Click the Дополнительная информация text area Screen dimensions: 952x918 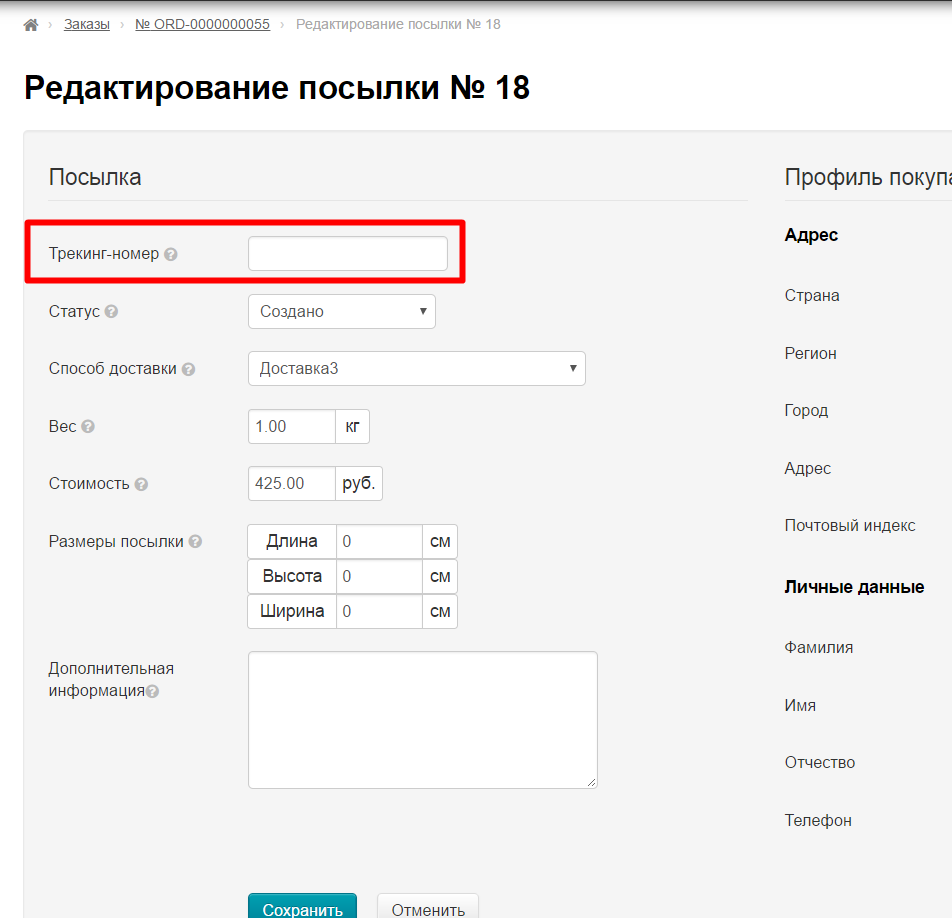point(422,719)
